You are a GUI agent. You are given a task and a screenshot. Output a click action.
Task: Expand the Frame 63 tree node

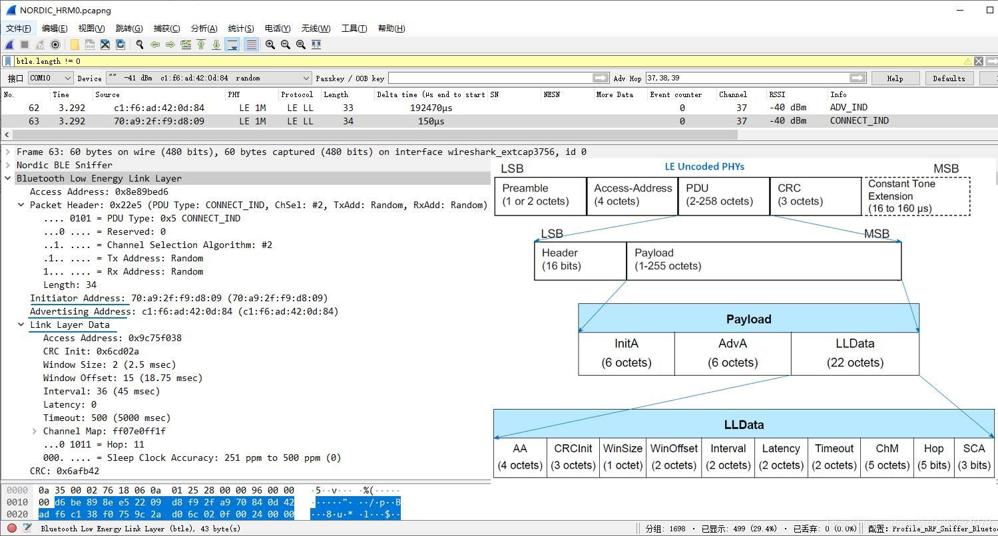tap(8, 152)
